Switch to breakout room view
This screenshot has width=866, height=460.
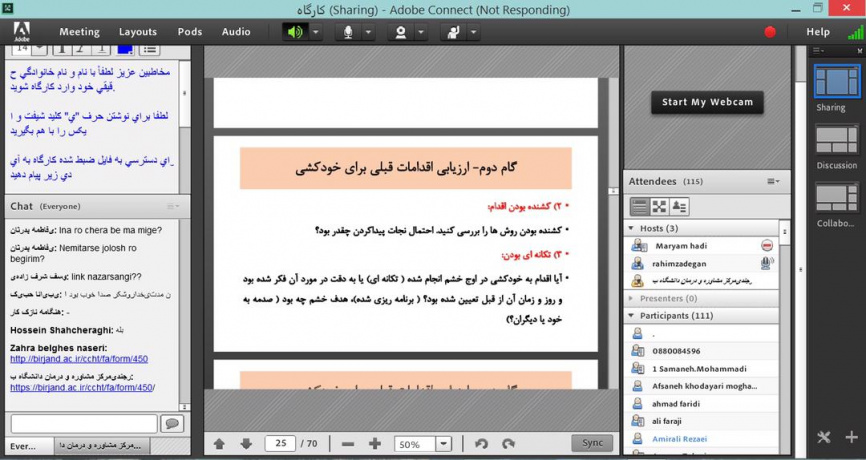pyautogui.click(x=659, y=207)
